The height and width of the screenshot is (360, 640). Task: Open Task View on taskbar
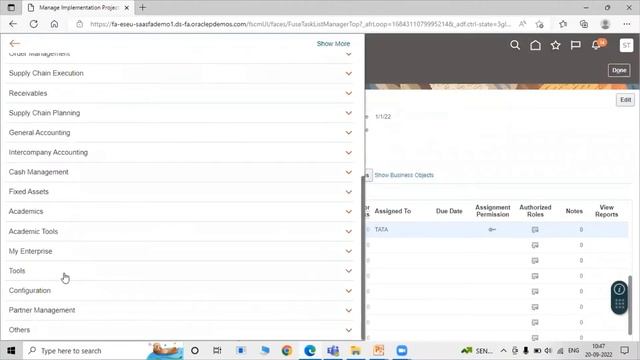(217, 351)
